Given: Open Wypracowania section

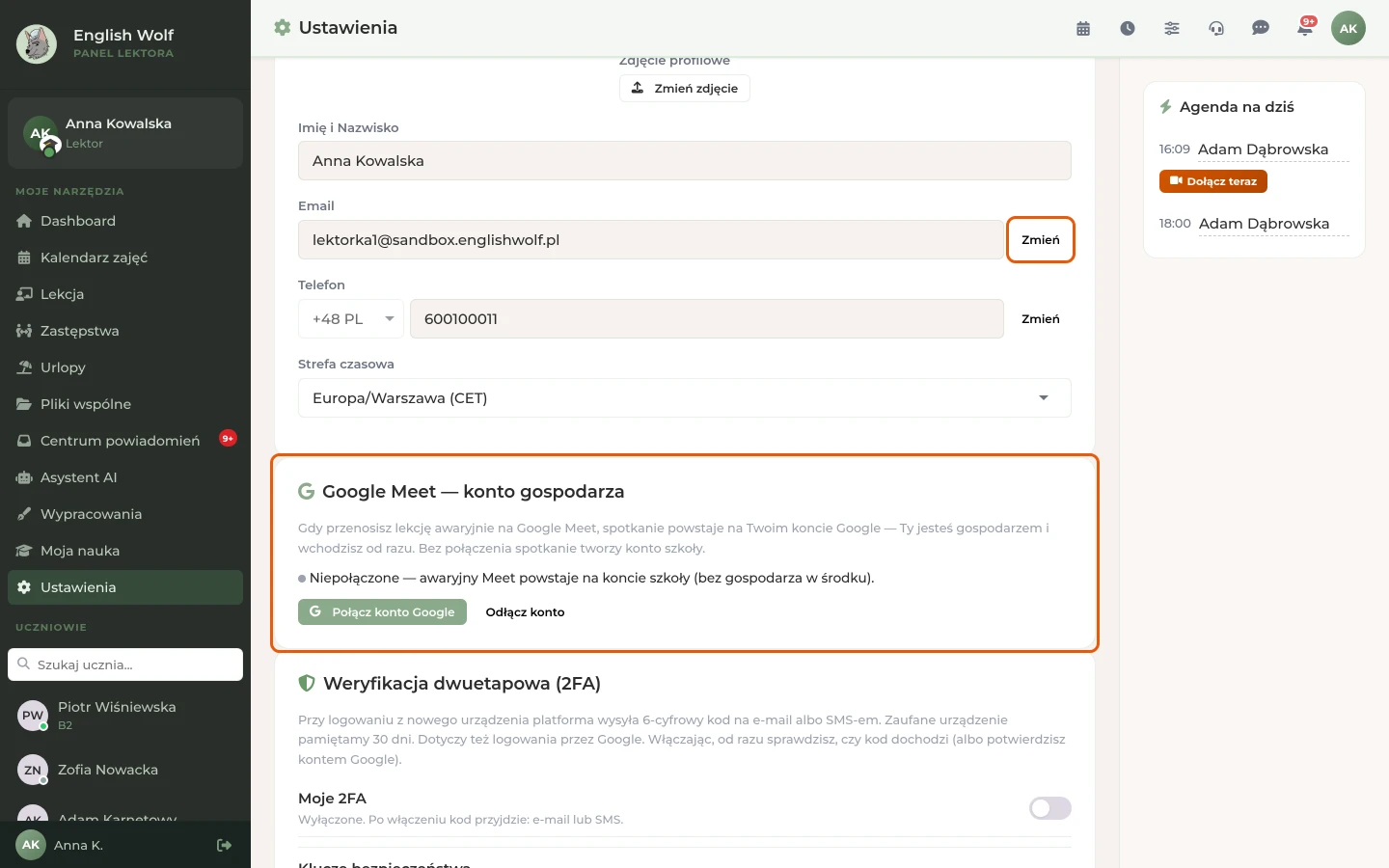Looking at the screenshot, I should click(x=125, y=514).
